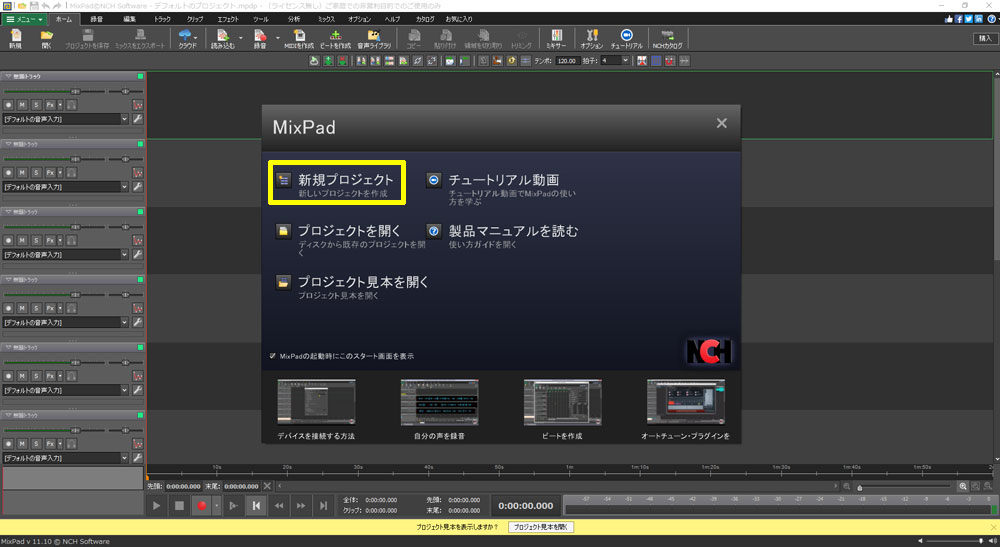1000x547 pixels.
Task: Click the ビートを作成 beat maker icon
Action: [335, 38]
